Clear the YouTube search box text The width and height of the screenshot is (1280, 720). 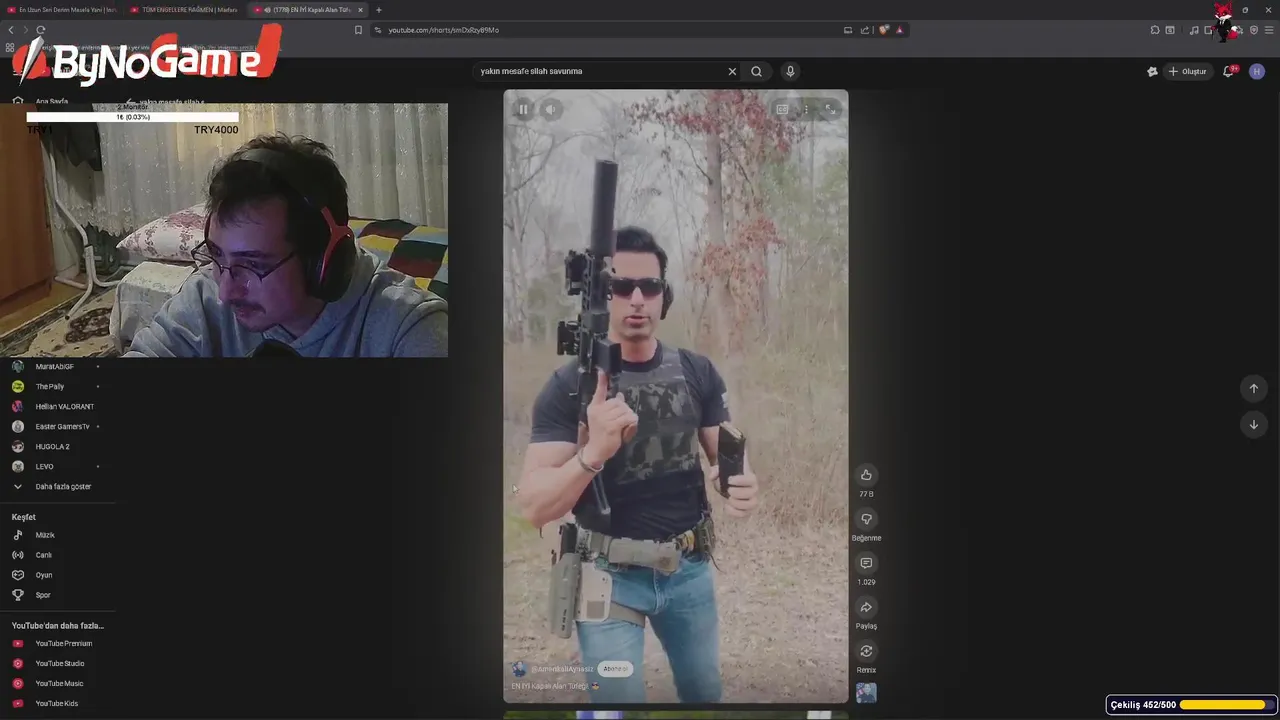(732, 71)
